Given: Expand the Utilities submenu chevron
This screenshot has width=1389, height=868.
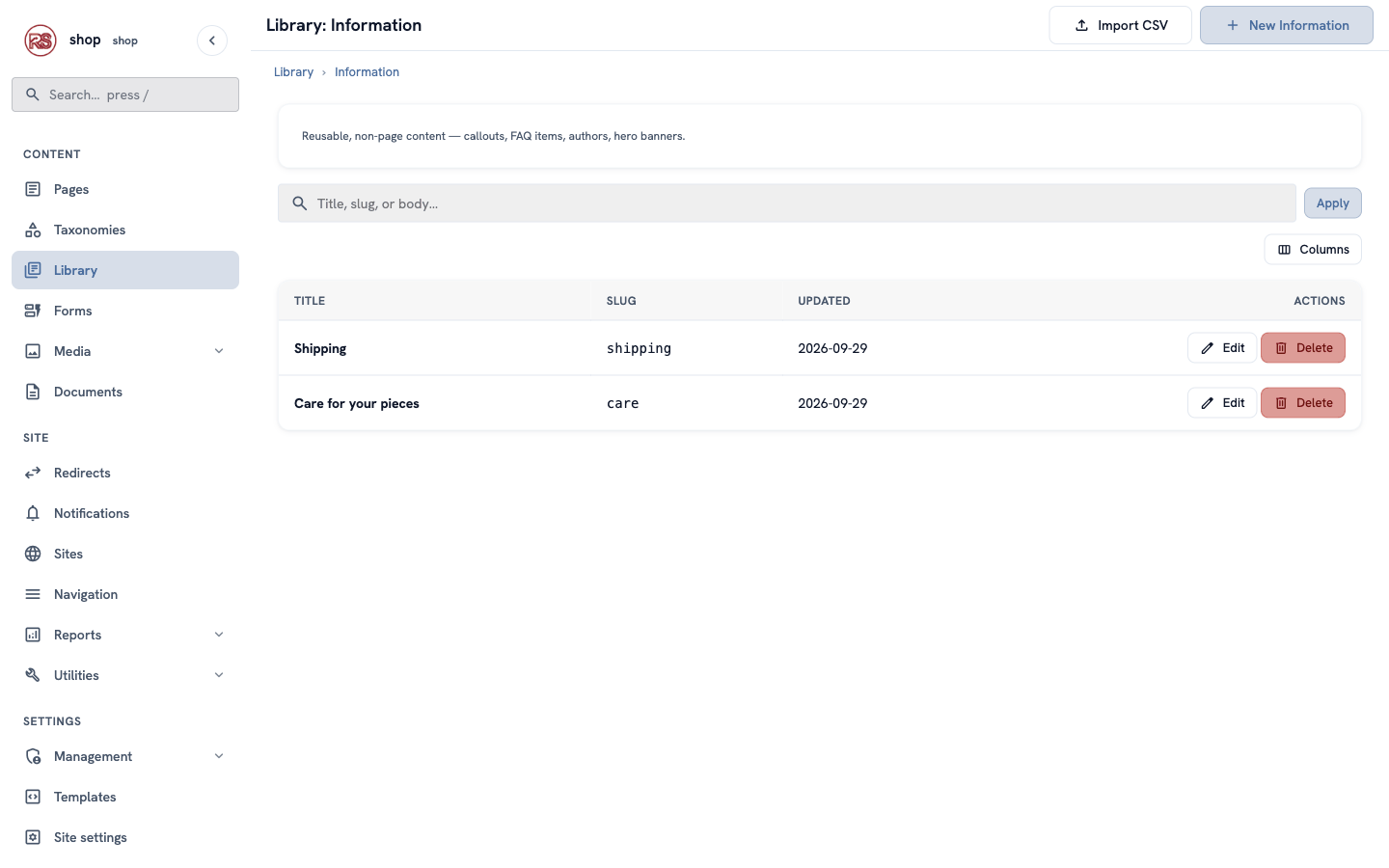Looking at the screenshot, I should [x=219, y=675].
